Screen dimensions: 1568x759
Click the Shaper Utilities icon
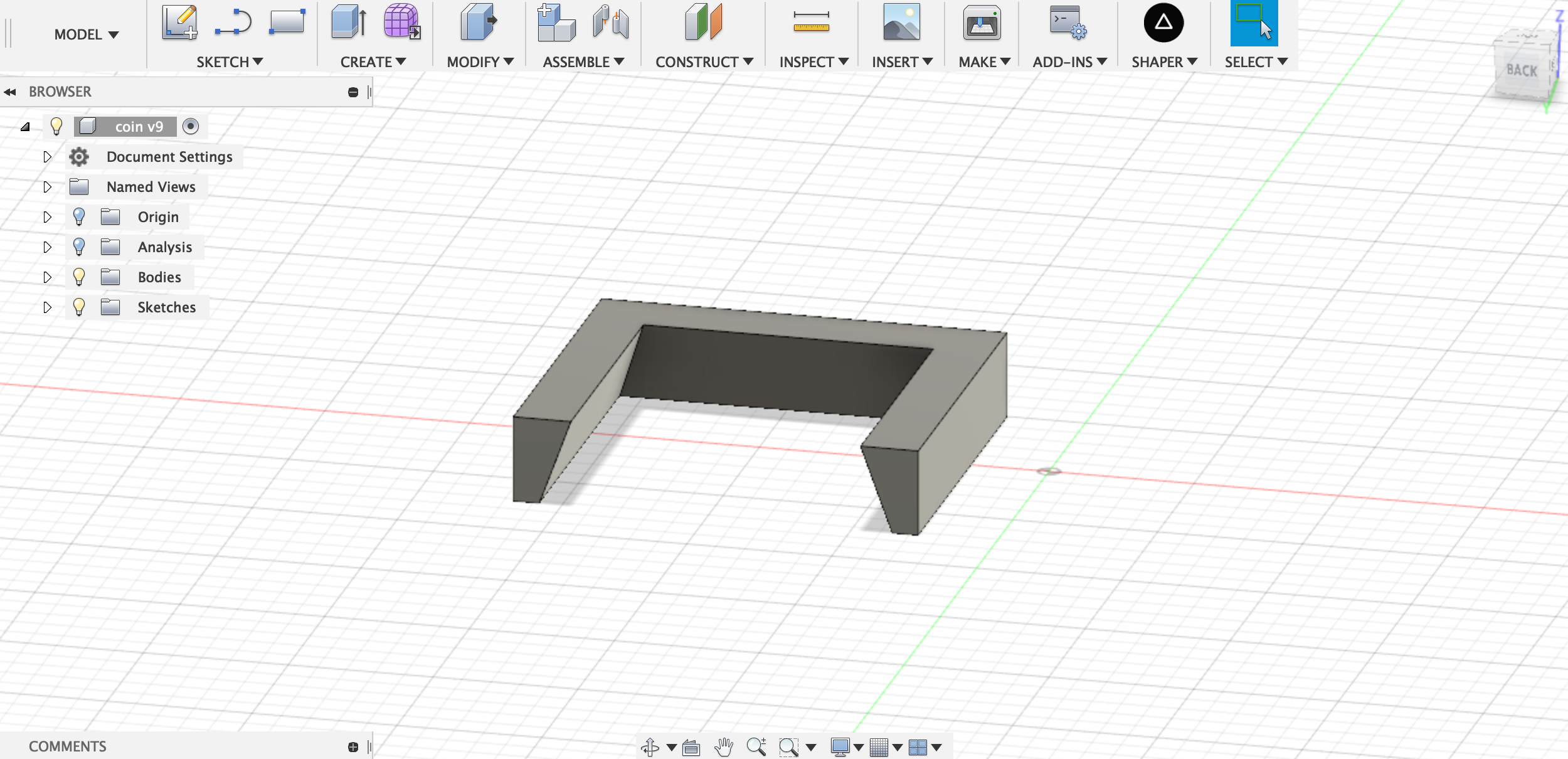pyautogui.click(x=1163, y=23)
